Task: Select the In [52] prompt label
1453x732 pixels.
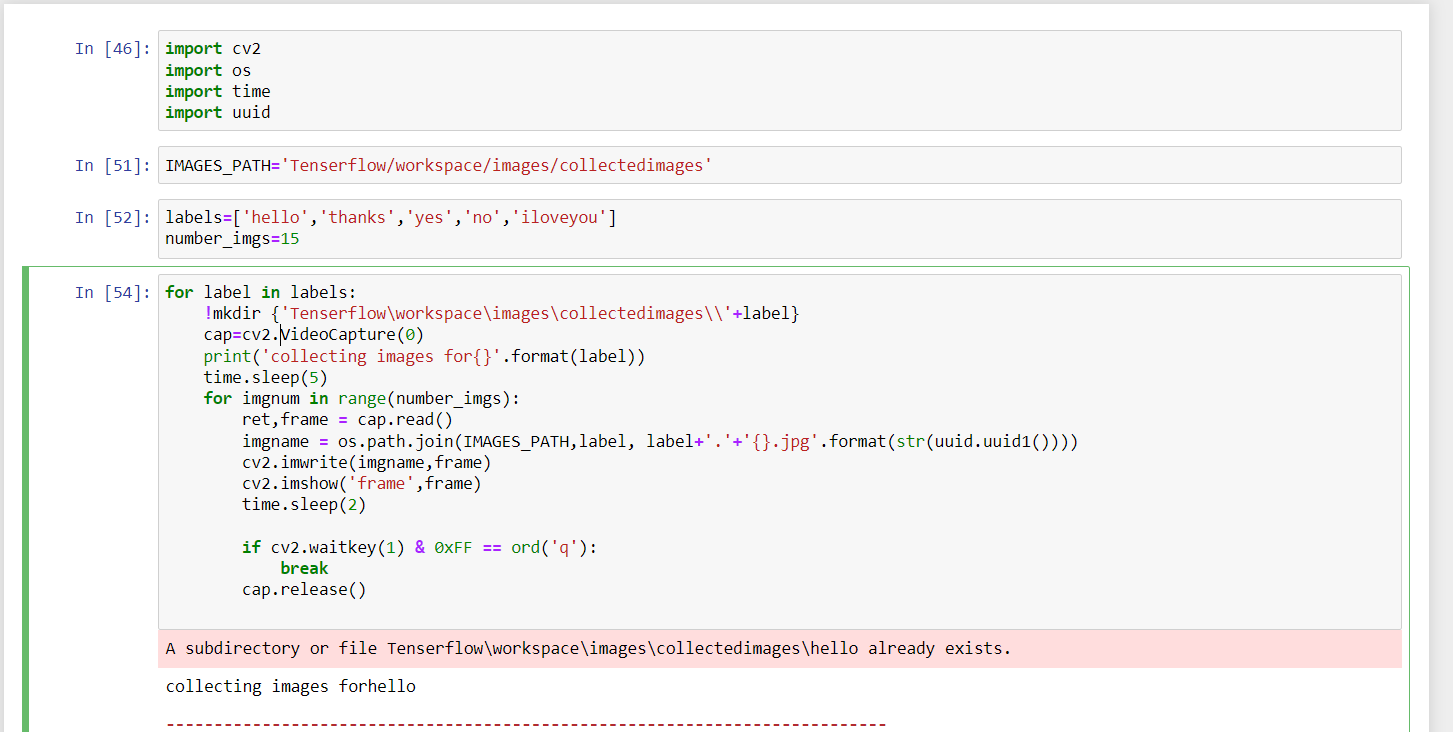Action: pos(112,217)
